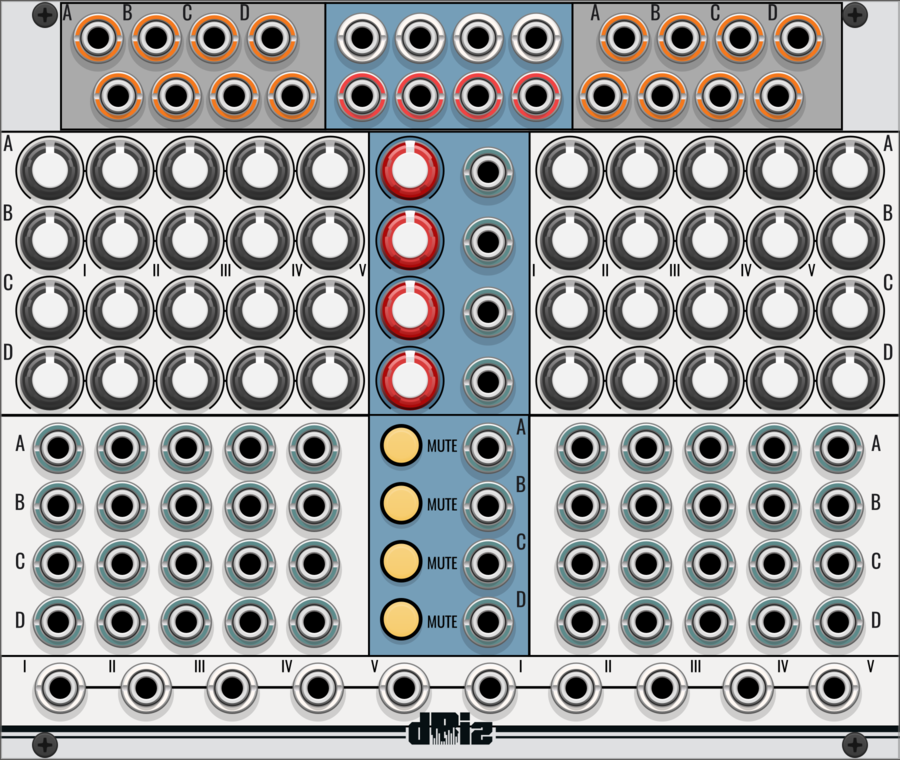Click the last red jack in top center section
900x760 pixels.
[536, 96]
